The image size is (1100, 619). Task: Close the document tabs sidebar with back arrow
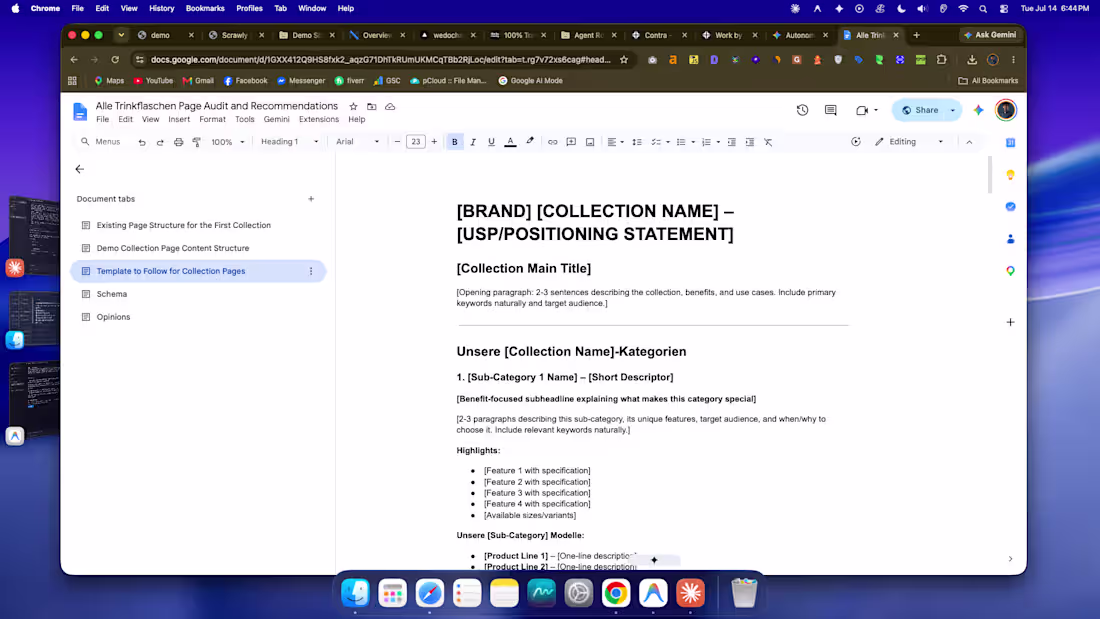pyautogui.click(x=79, y=169)
